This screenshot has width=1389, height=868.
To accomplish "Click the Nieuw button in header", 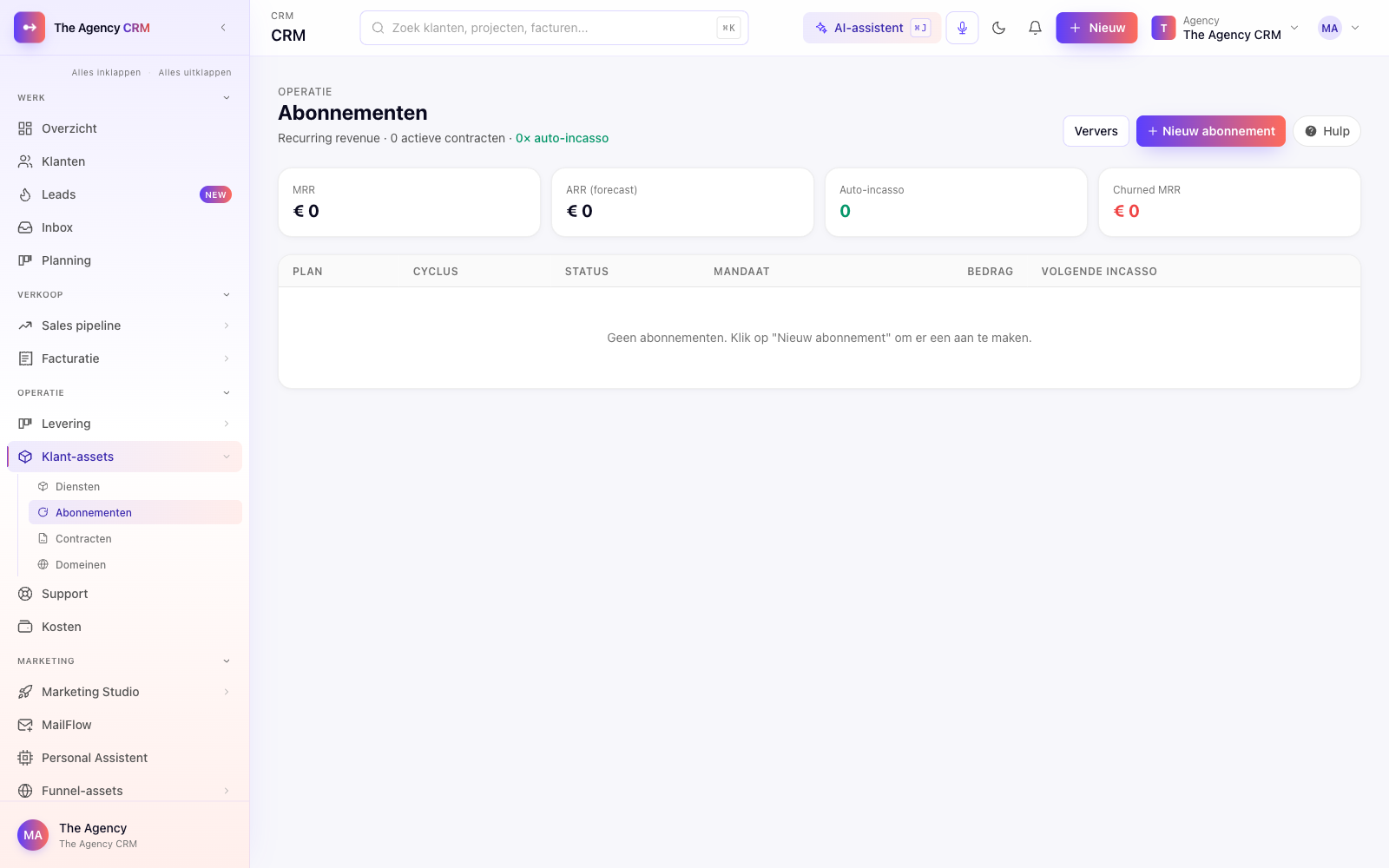I will tap(1096, 28).
